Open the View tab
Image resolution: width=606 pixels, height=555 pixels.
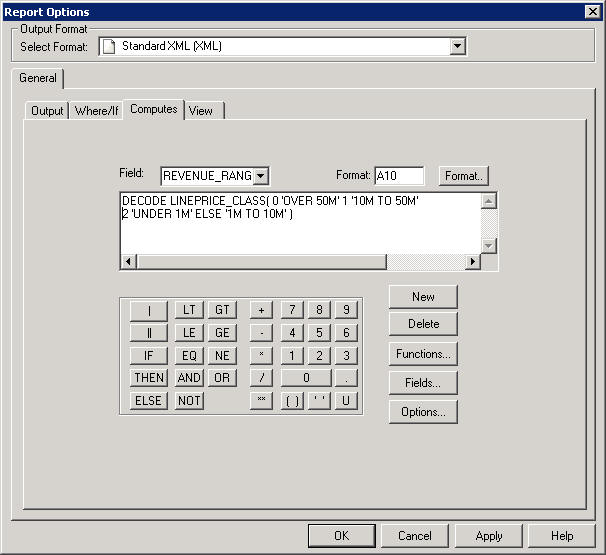point(201,111)
